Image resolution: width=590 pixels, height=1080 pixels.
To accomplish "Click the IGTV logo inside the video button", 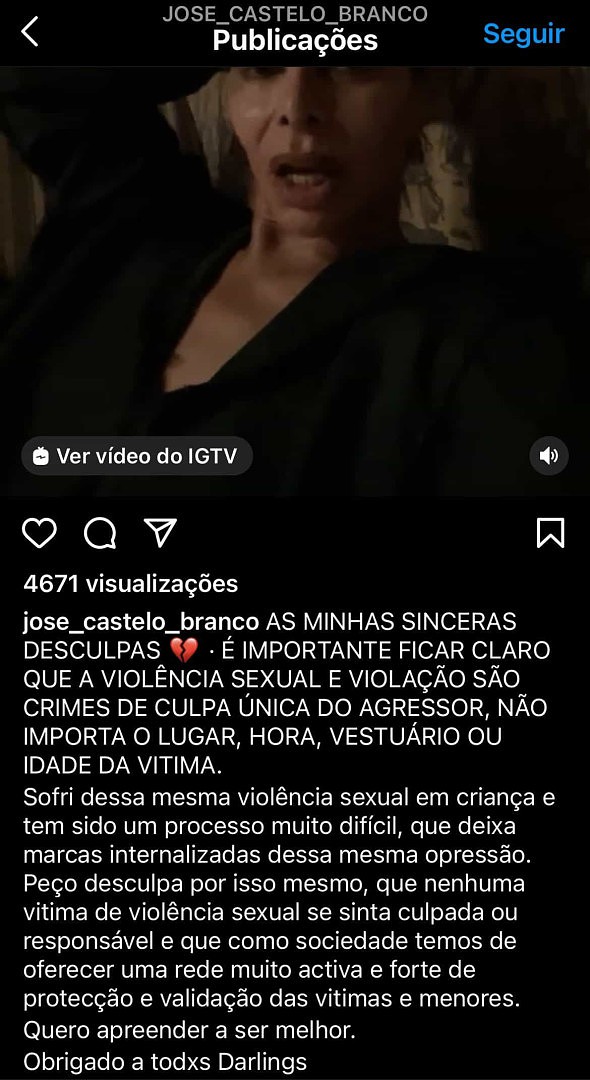I will (x=41, y=456).
